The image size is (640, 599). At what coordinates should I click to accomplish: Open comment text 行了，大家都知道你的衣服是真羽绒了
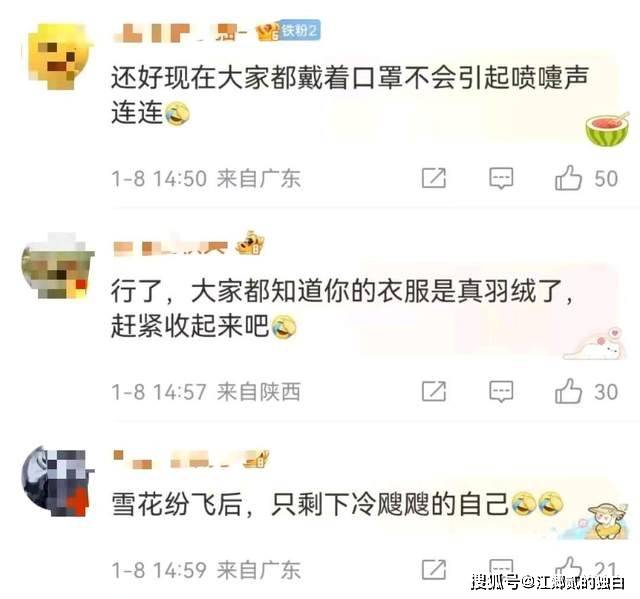(341, 291)
